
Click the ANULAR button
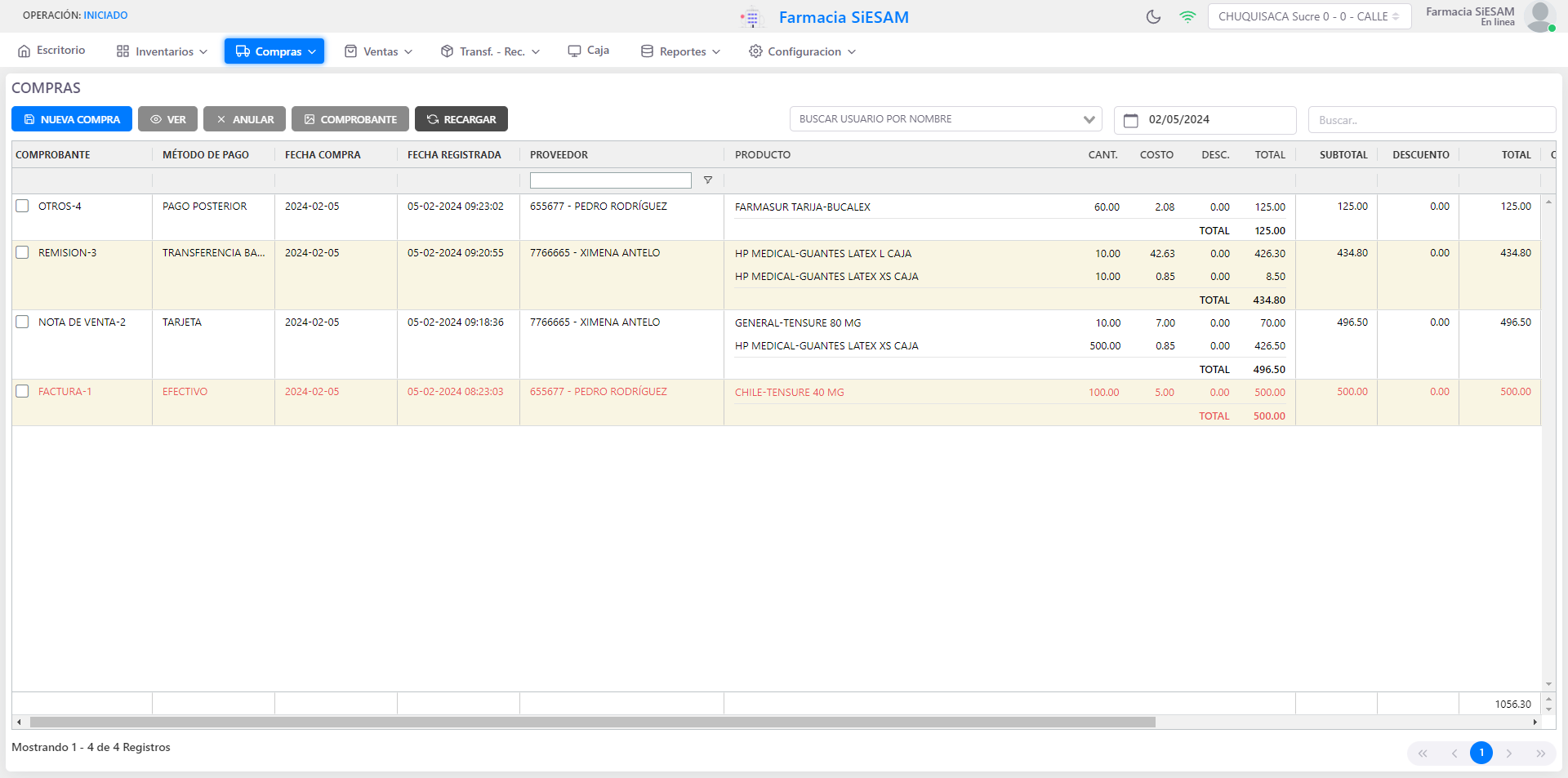coord(244,119)
